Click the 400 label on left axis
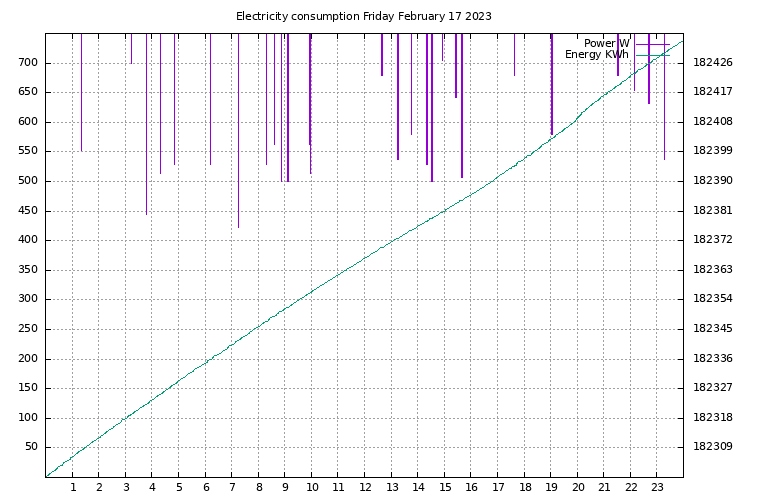768x500 pixels. pyautogui.click(x=27, y=240)
